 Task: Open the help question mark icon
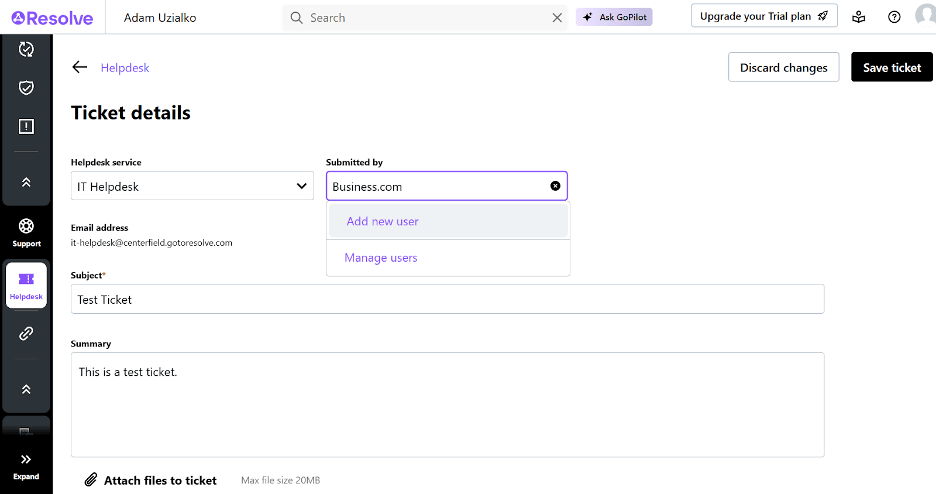[x=894, y=17]
